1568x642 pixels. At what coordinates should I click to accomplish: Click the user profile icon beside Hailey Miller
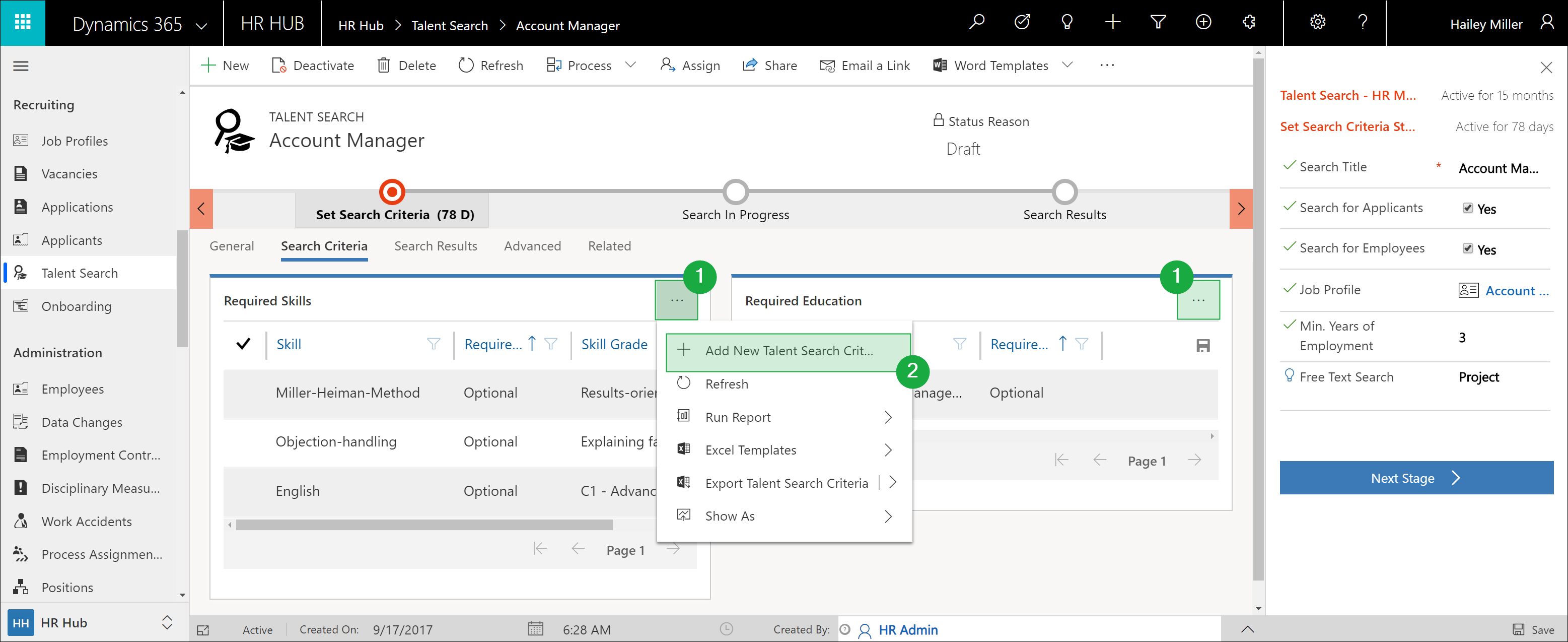1546,23
